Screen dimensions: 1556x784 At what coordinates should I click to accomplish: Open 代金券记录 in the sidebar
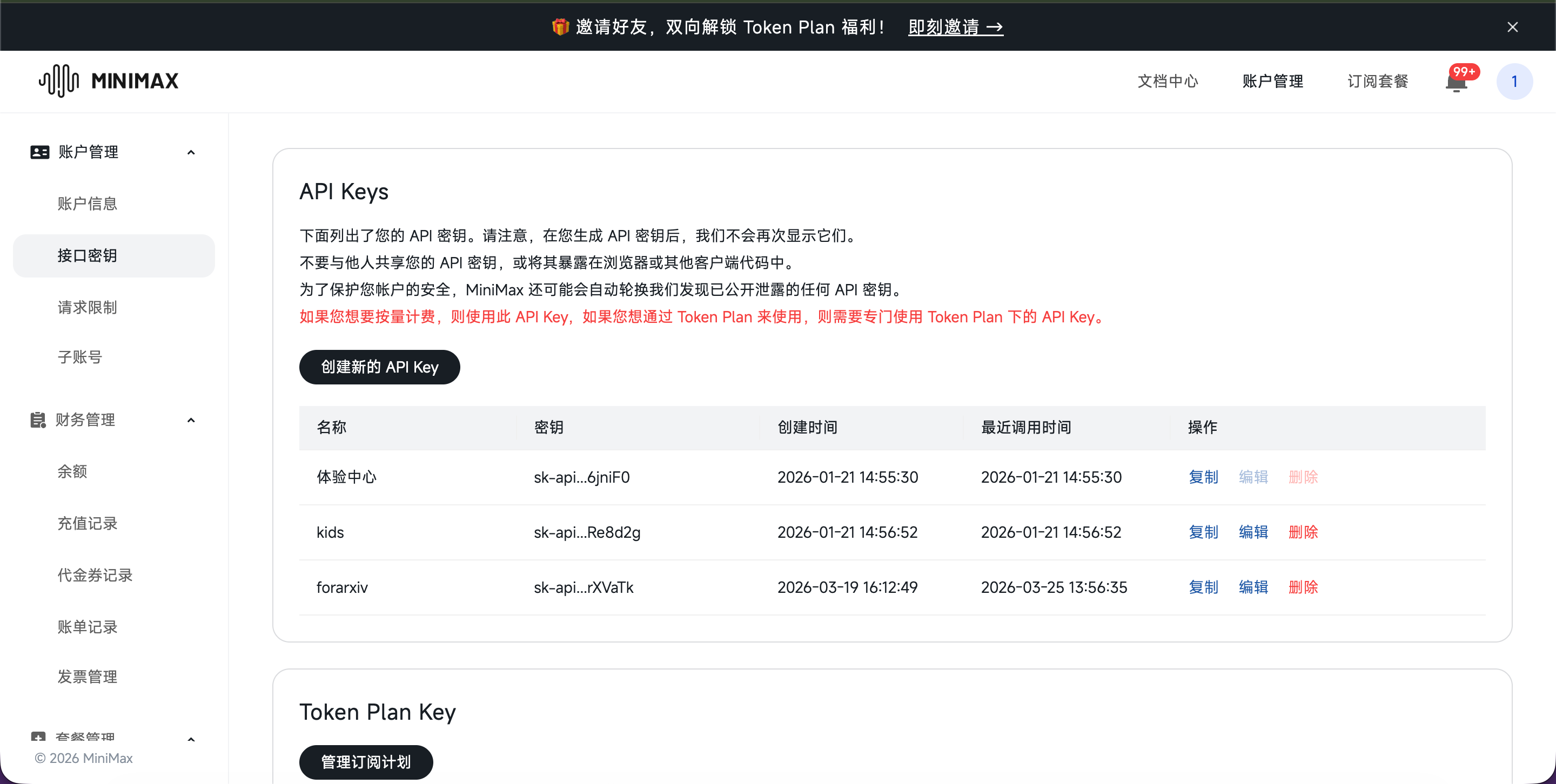coord(95,575)
